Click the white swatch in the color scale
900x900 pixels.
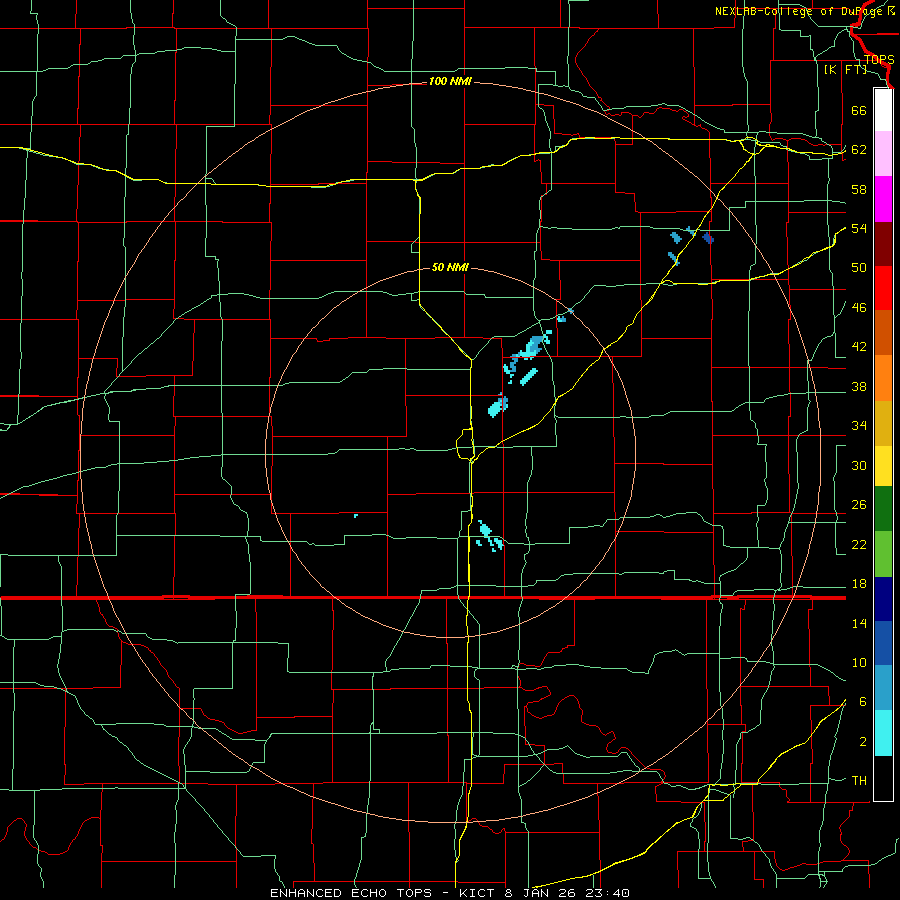(x=883, y=110)
